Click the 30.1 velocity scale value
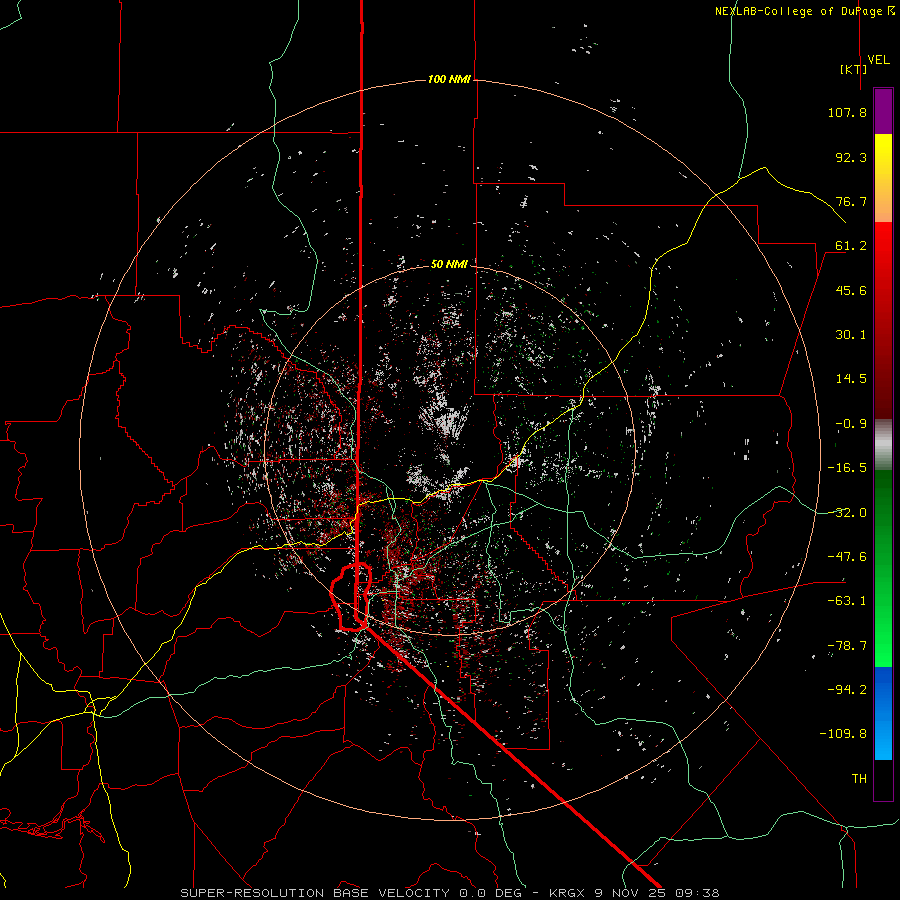Image resolution: width=900 pixels, height=900 pixels. click(851, 335)
